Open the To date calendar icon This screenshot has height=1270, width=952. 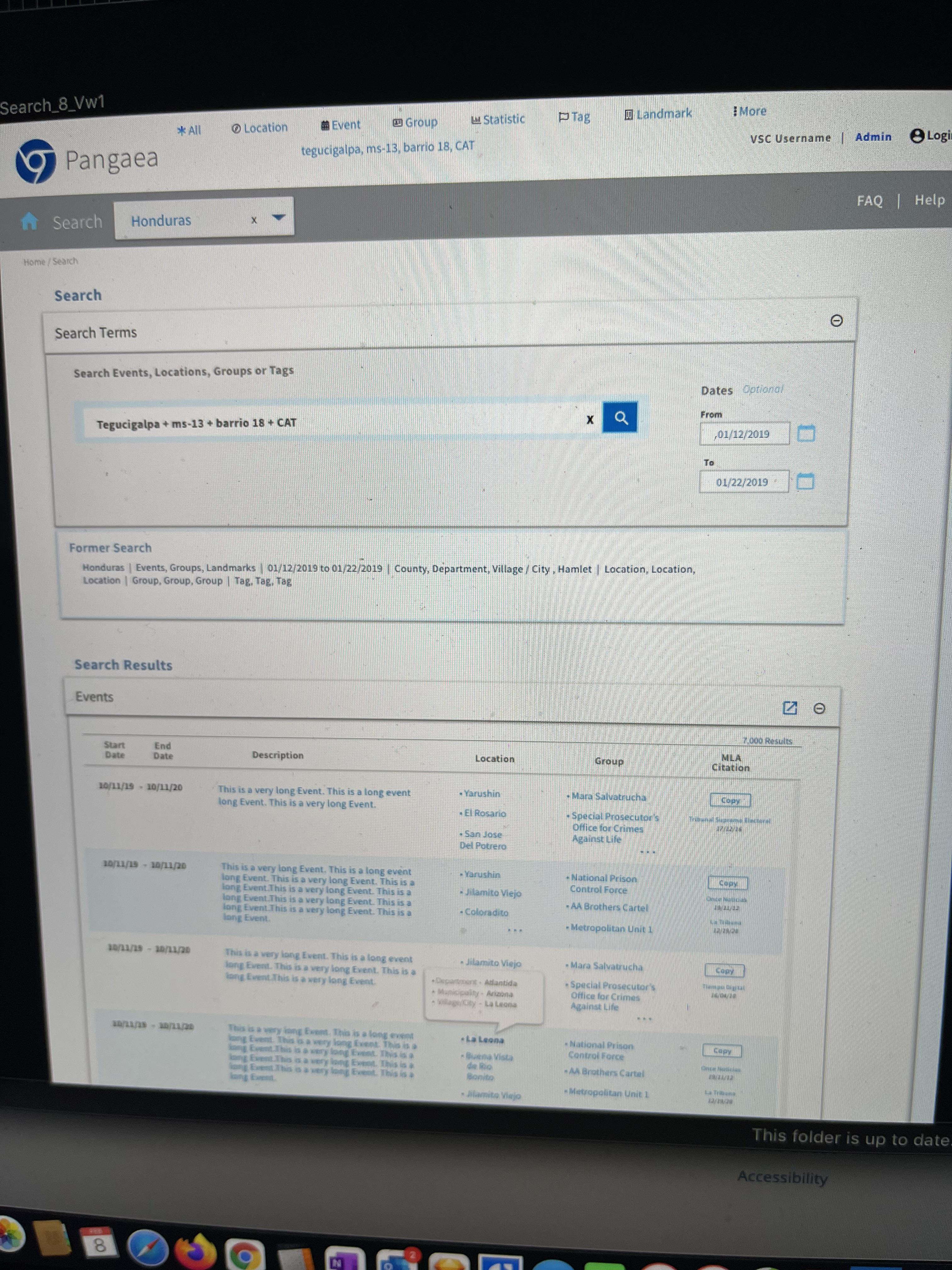click(x=805, y=481)
